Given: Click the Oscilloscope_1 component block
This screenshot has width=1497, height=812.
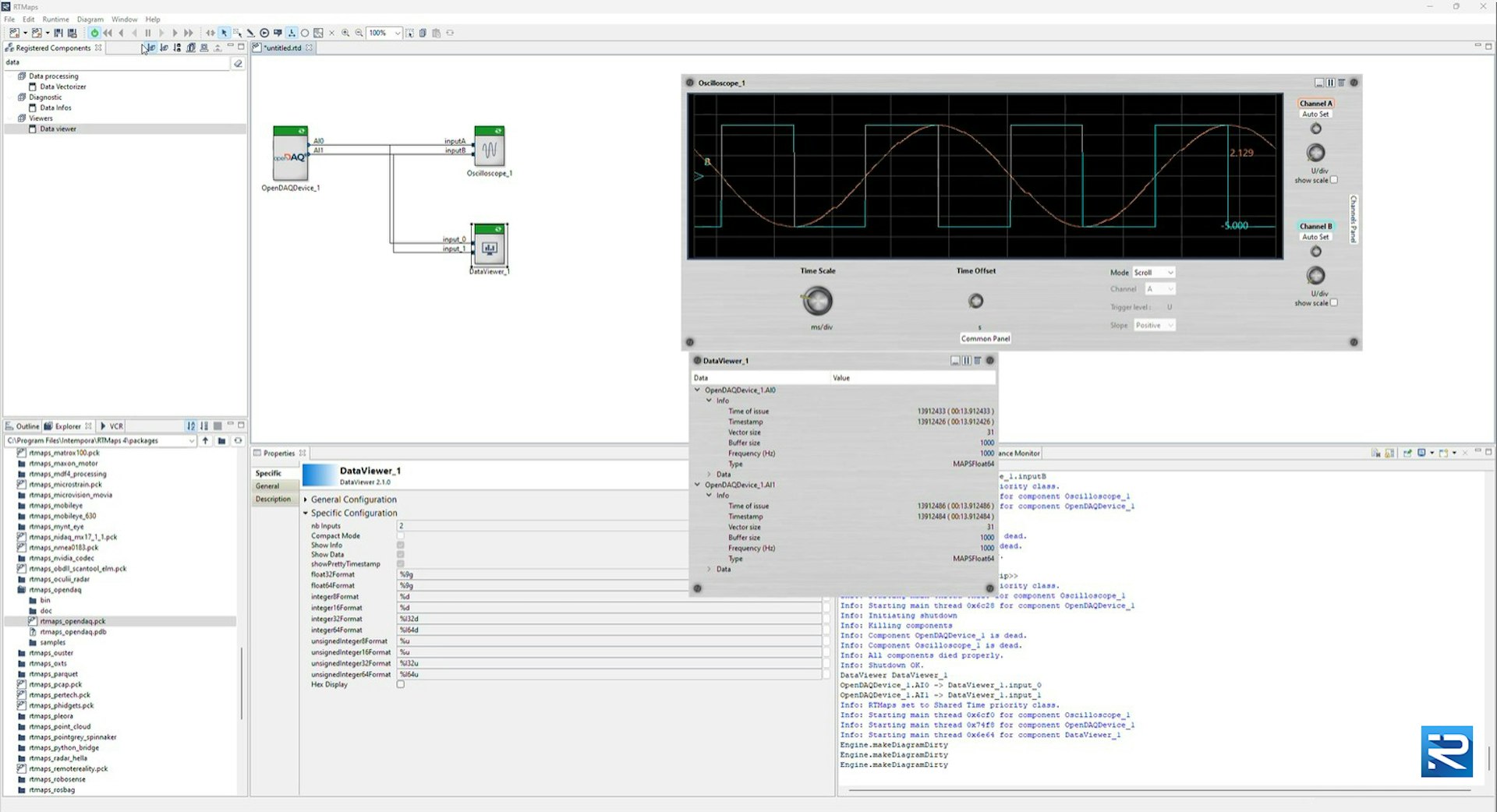Looking at the screenshot, I should (489, 147).
